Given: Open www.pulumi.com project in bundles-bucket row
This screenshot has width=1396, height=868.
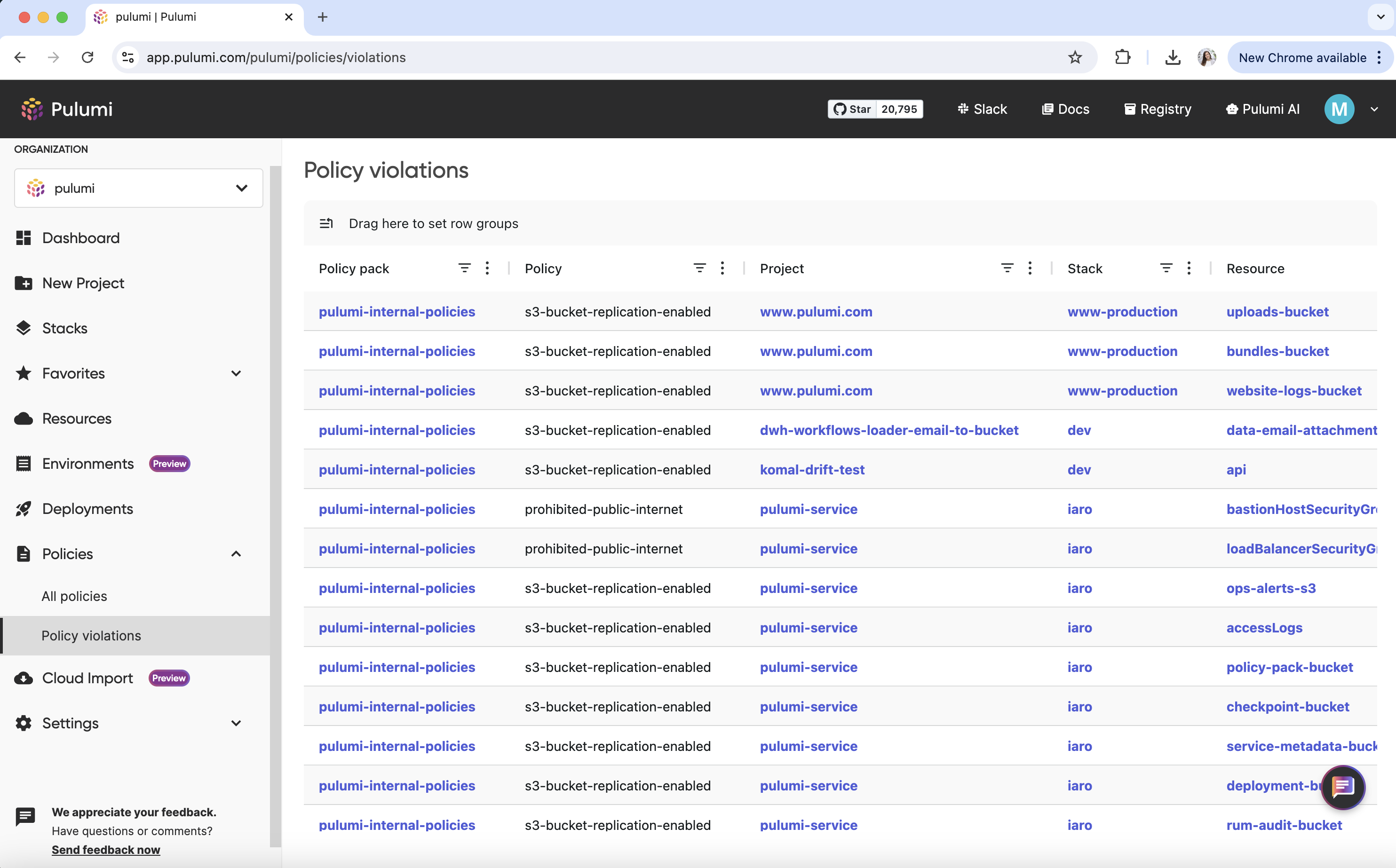Looking at the screenshot, I should 816,351.
